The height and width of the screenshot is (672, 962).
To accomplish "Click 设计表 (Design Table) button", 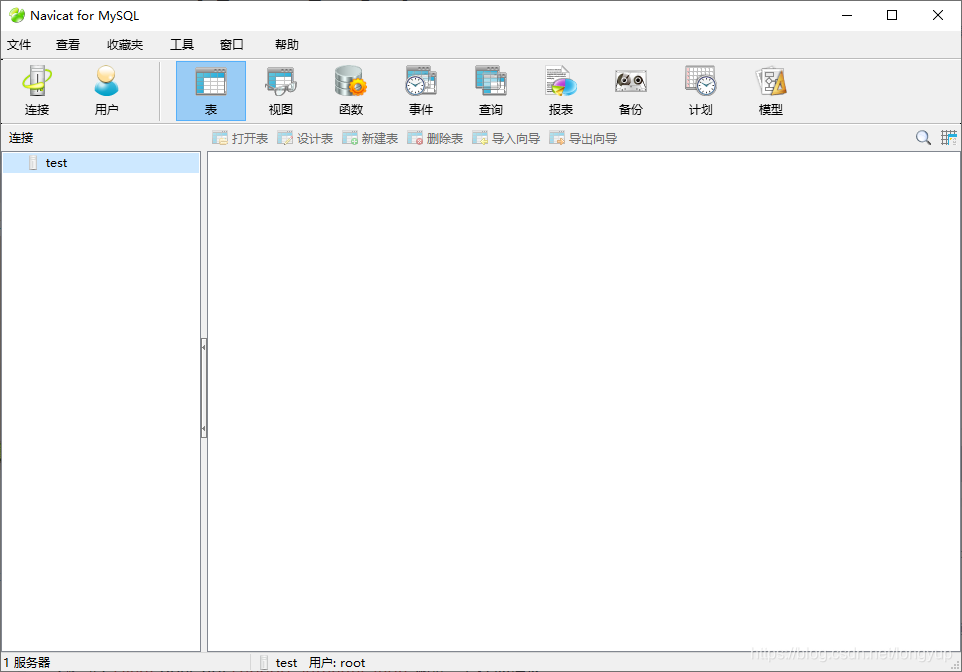I will pos(305,138).
